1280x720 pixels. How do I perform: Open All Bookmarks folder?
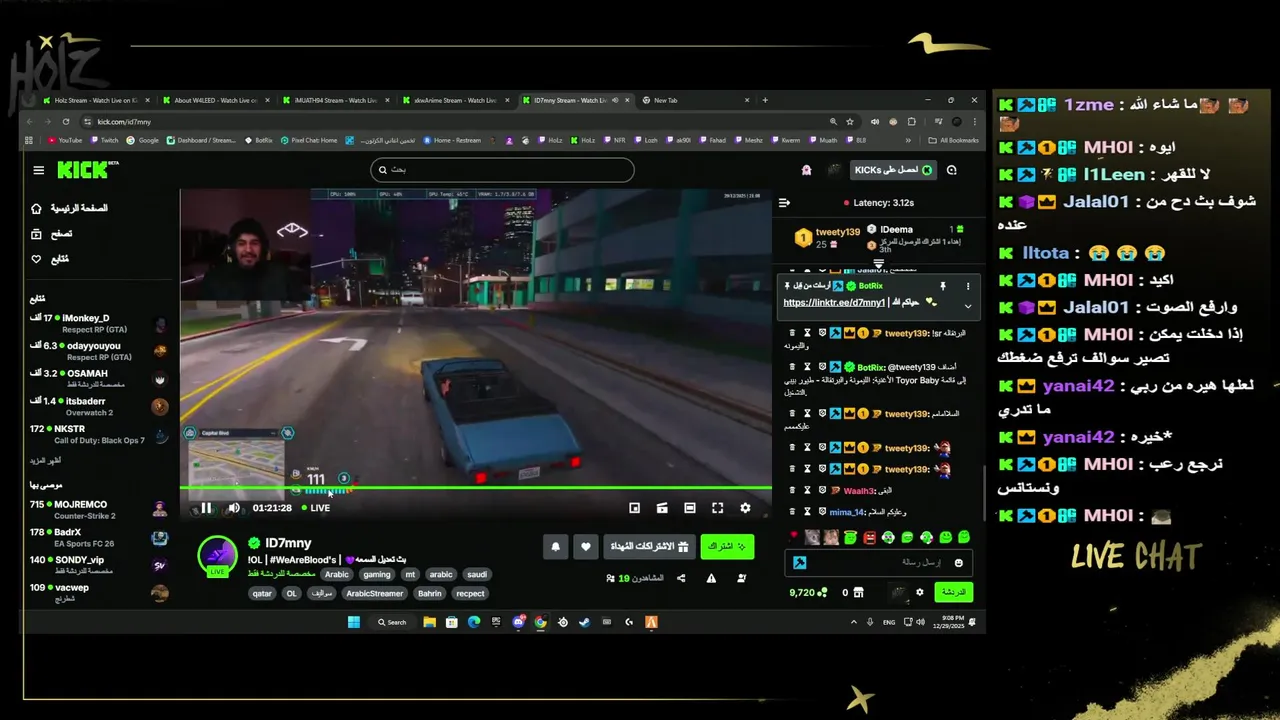(954, 140)
